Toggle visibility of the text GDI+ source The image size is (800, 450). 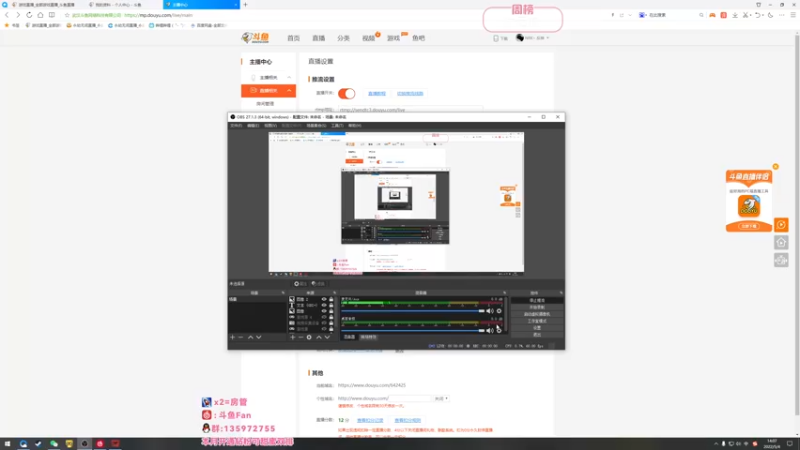(324, 305)
